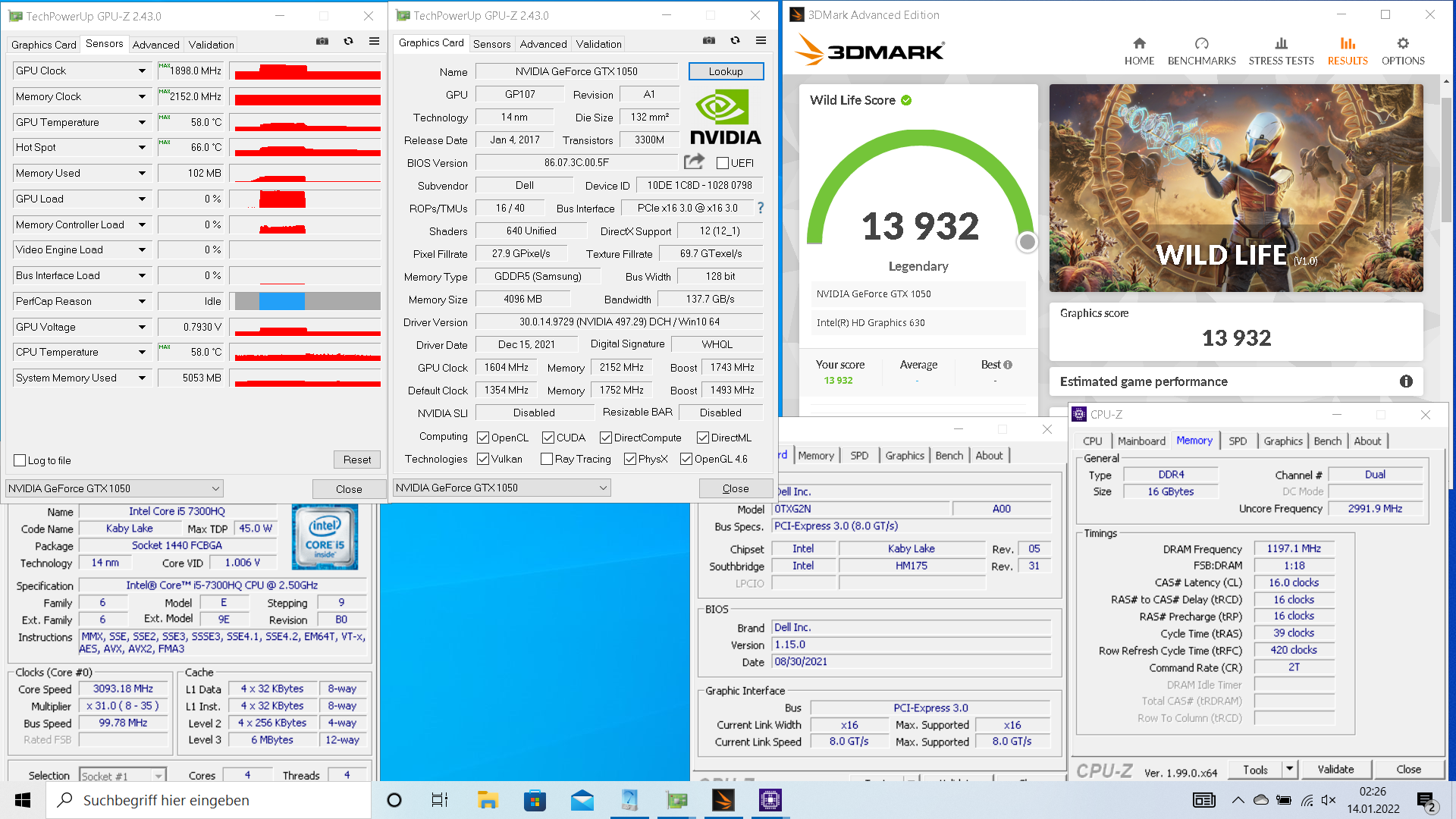Close GPU-Z Sensors window via Close button
1456x819 pixels.
click(x=349, y=489)
